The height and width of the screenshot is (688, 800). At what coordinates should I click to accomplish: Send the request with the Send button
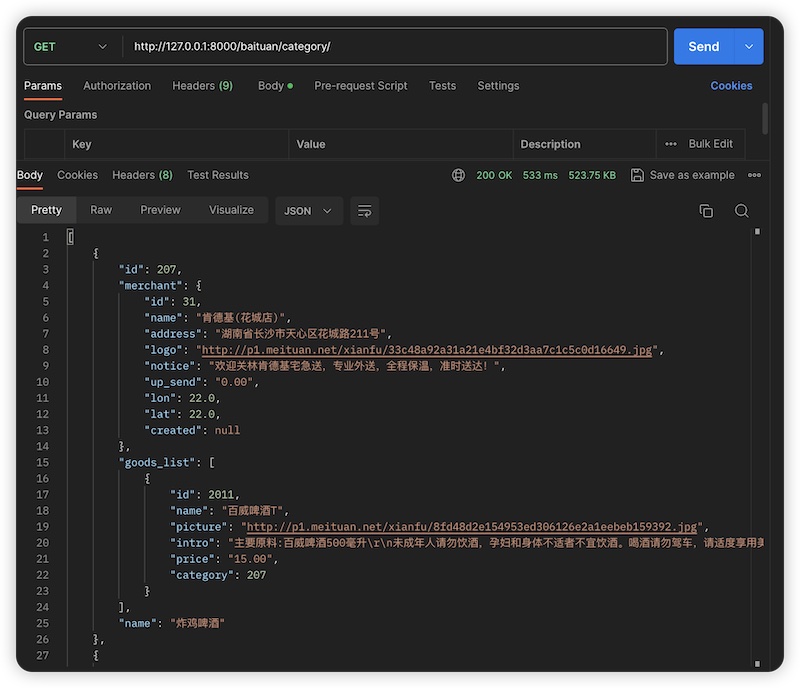704,46
